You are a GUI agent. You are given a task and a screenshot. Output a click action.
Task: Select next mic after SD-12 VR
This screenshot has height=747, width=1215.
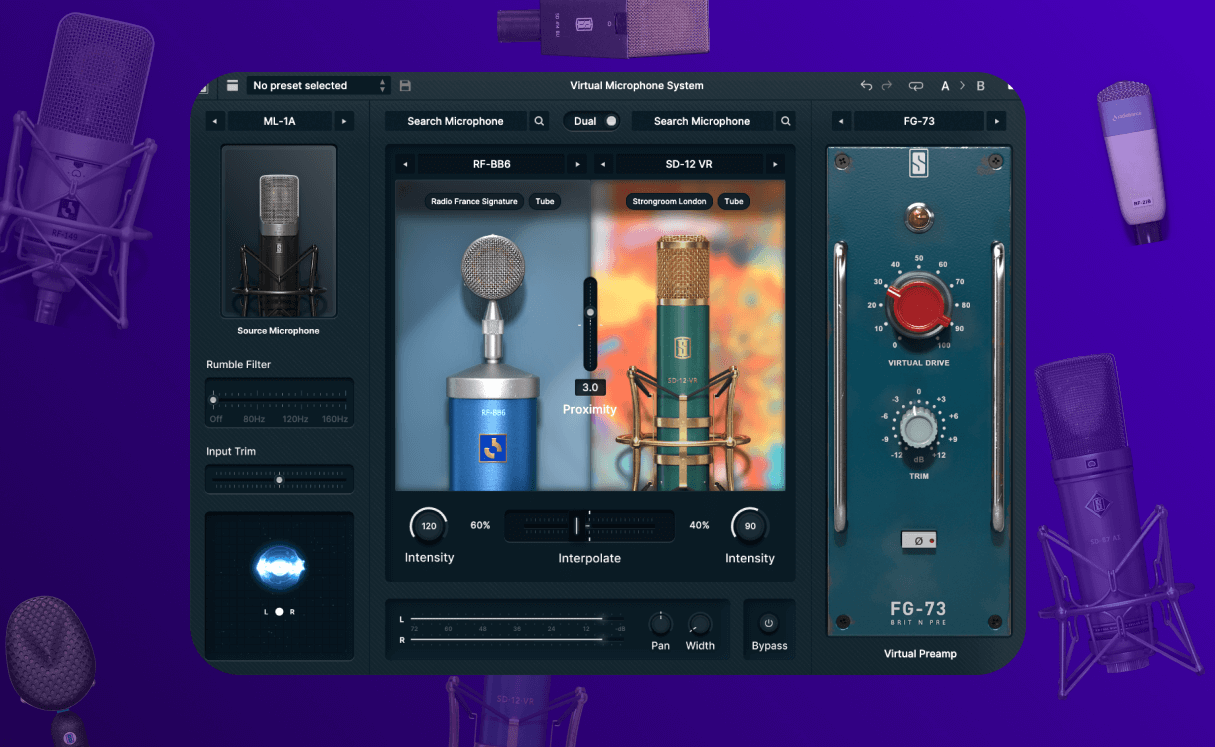[775, 164]
